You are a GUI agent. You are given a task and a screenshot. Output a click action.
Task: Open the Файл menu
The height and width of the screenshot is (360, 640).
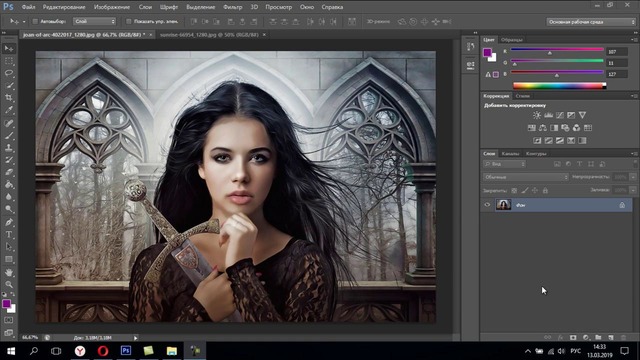(28, 7)
